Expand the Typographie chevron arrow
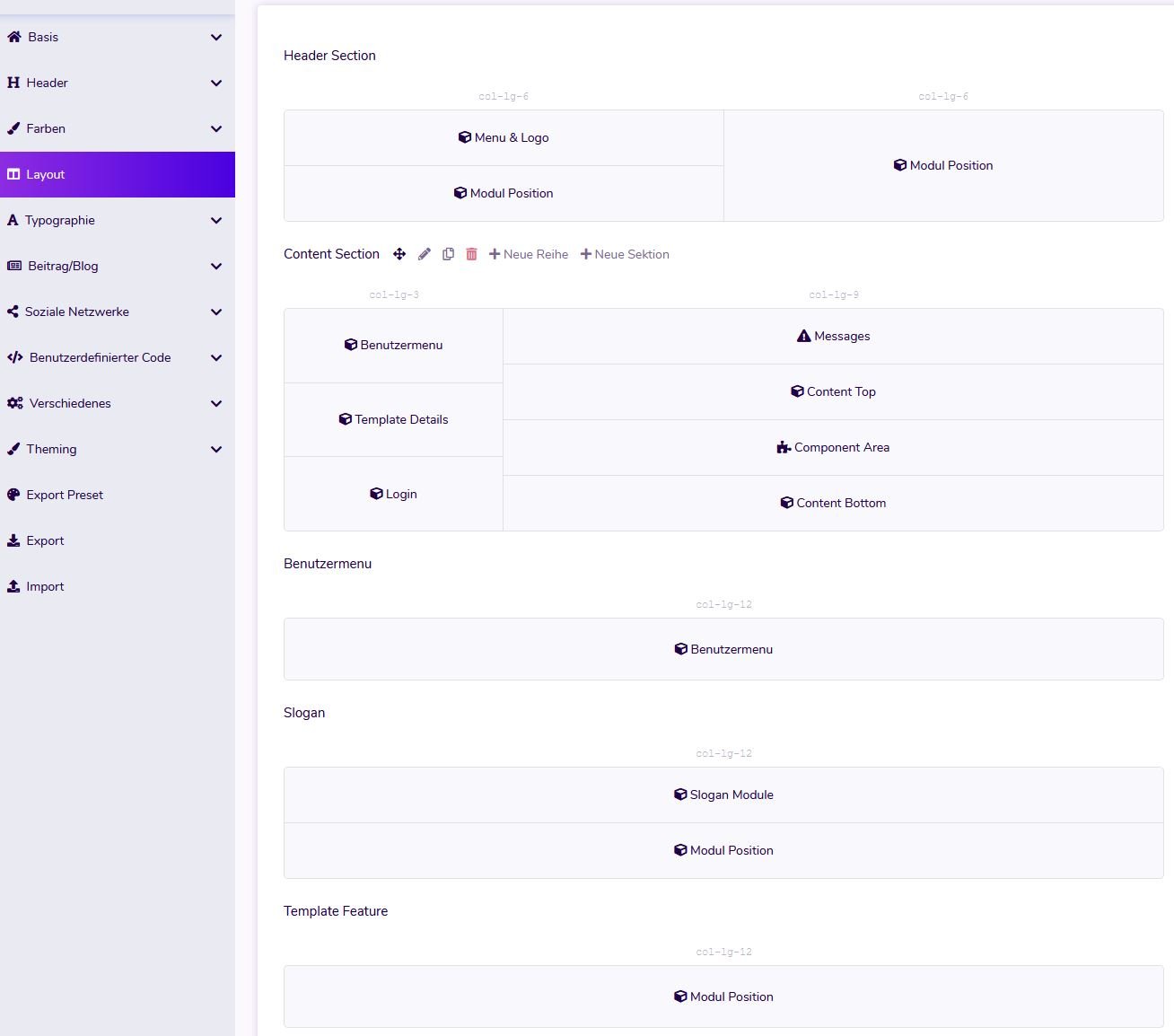 click(x=215, y=221)
